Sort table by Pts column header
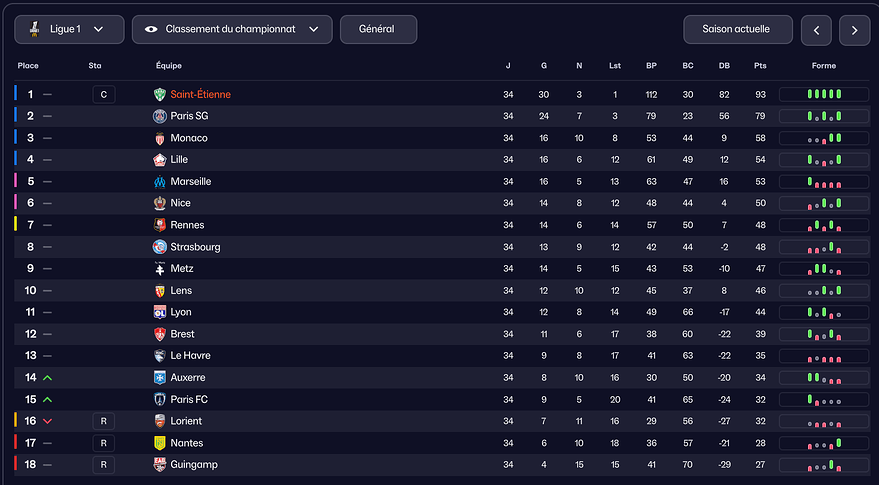The image size is (879, 485). point(760,66)
